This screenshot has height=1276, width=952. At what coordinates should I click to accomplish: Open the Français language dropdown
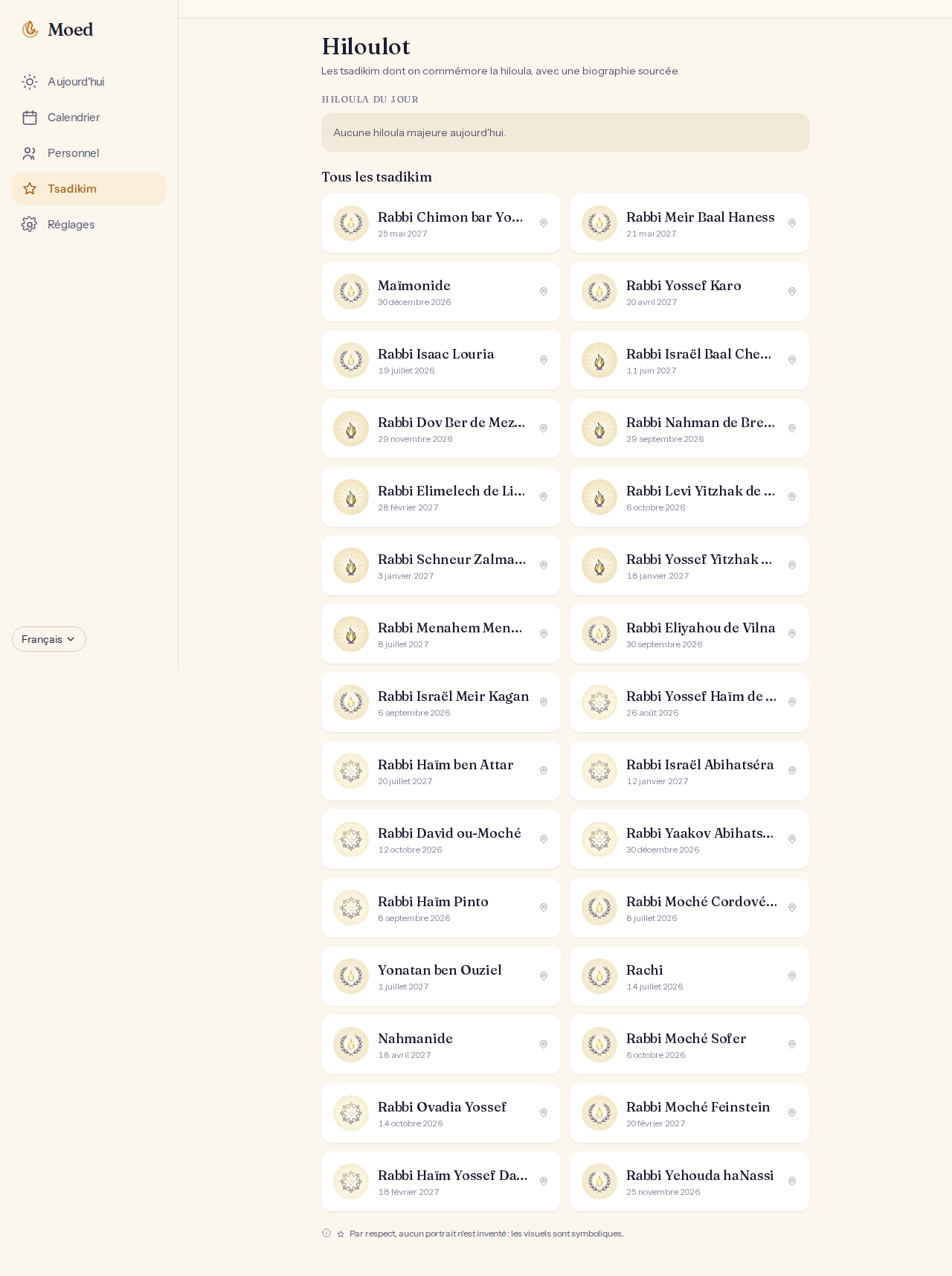[49, 639]
